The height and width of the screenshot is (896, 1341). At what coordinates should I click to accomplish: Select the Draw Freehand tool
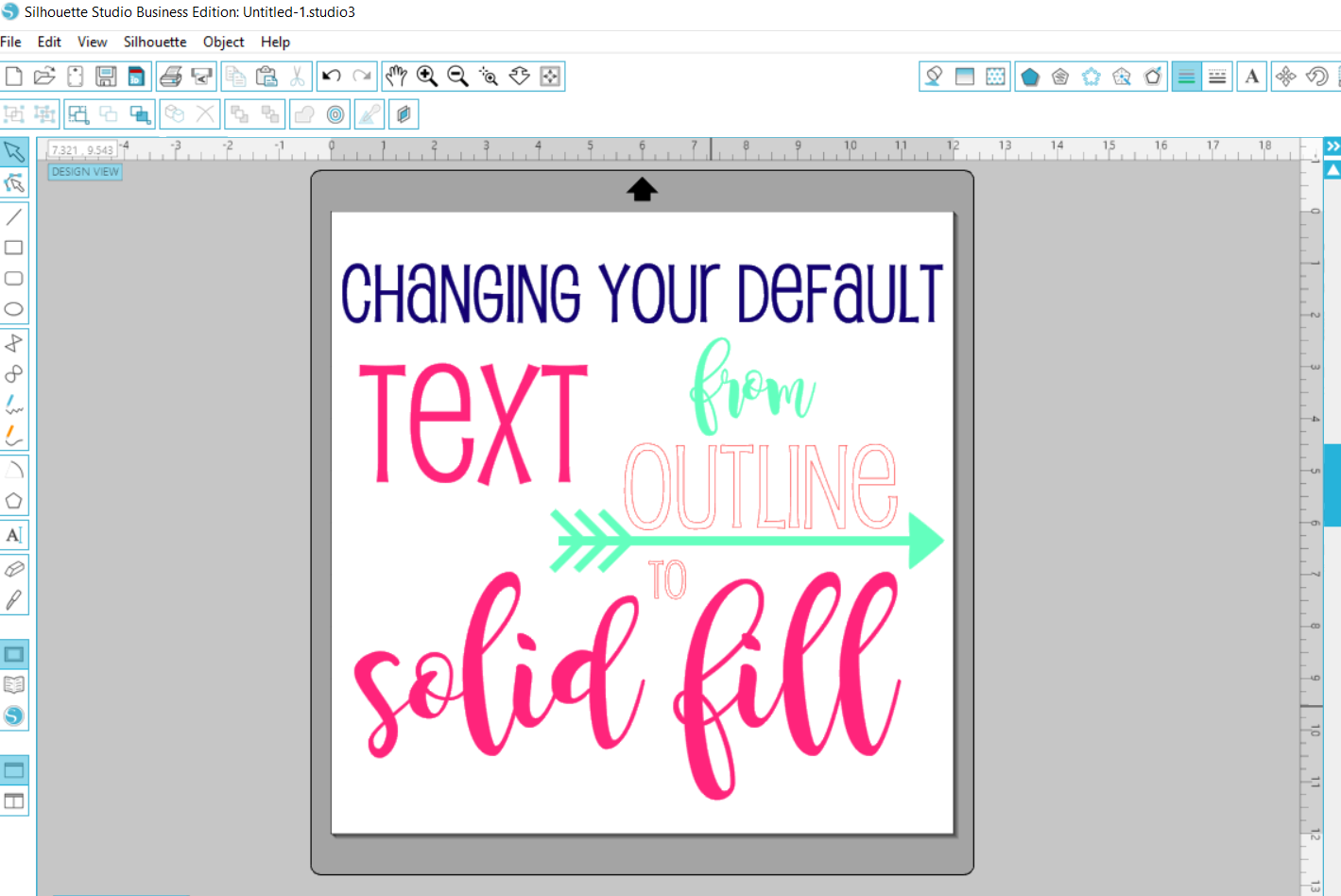tap(14, 405)
